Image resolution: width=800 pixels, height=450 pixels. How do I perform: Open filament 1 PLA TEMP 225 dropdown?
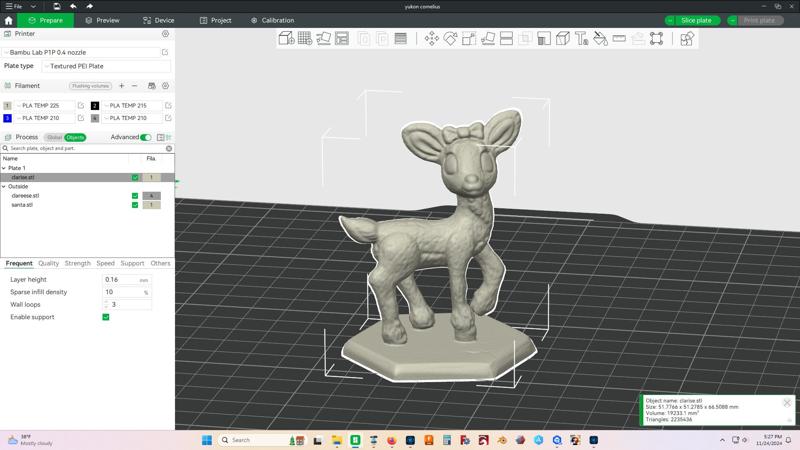tap(44, 105)
